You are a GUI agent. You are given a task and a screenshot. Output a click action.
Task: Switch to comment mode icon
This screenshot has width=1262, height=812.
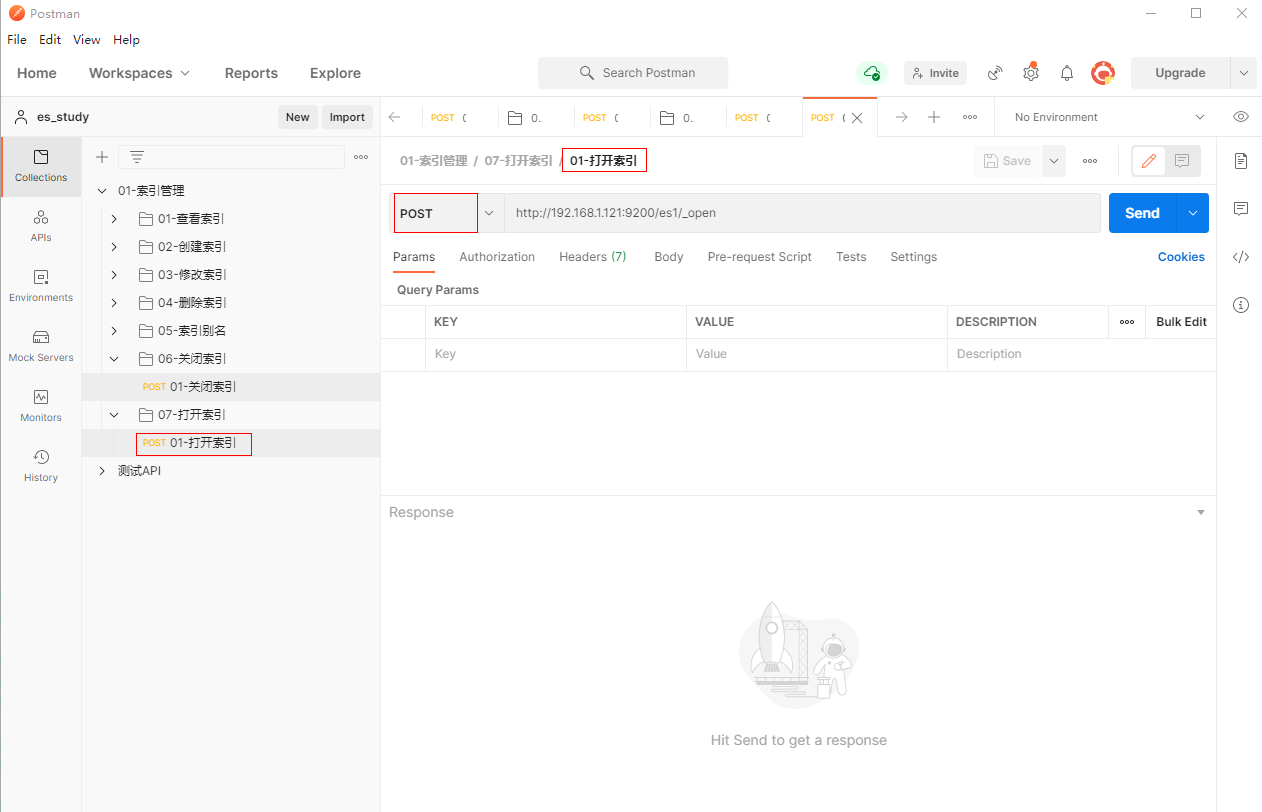point(1182,161)
